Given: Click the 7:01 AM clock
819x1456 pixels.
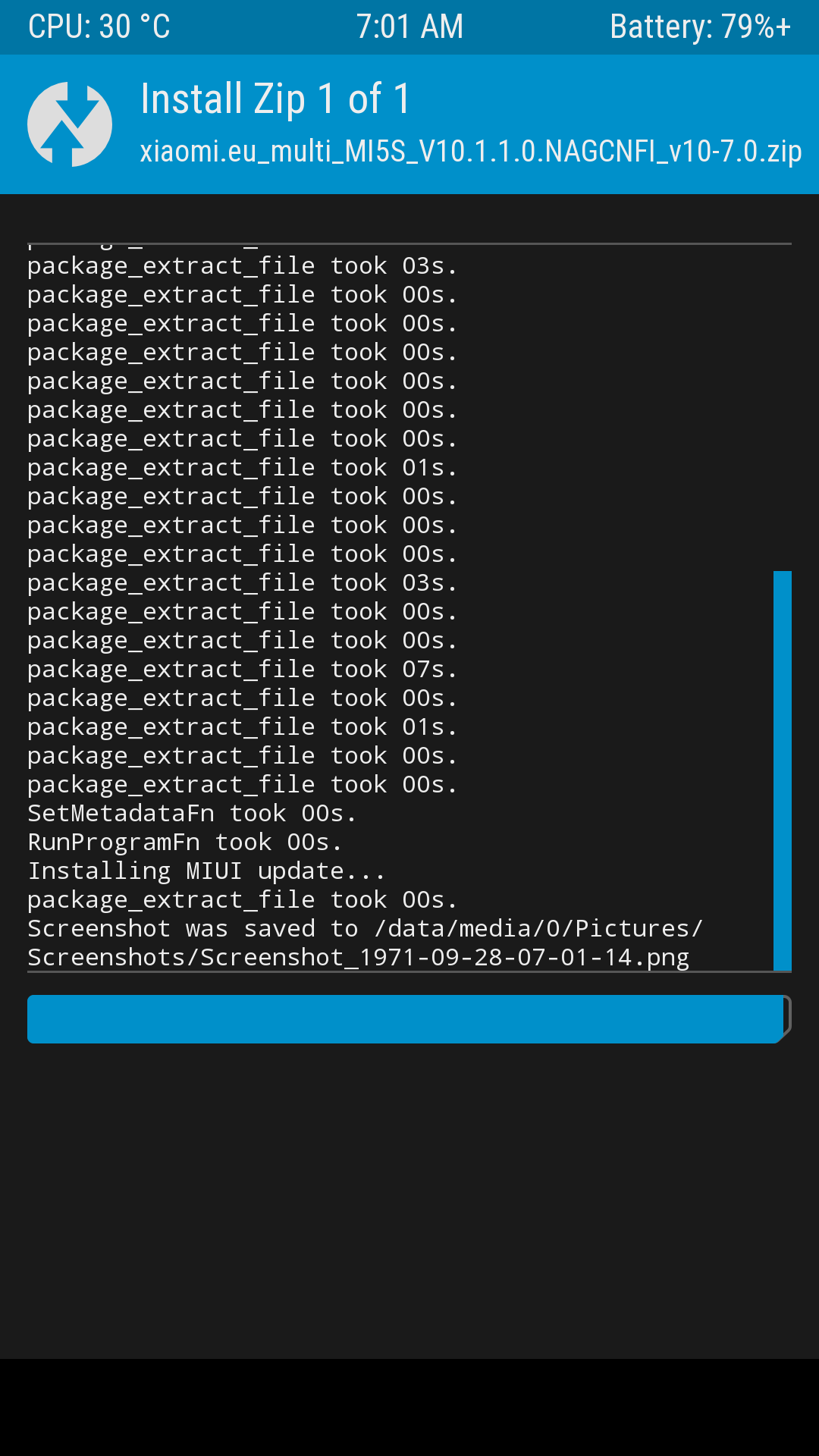Looking at the screenshot, I should [x=409, y=27].
